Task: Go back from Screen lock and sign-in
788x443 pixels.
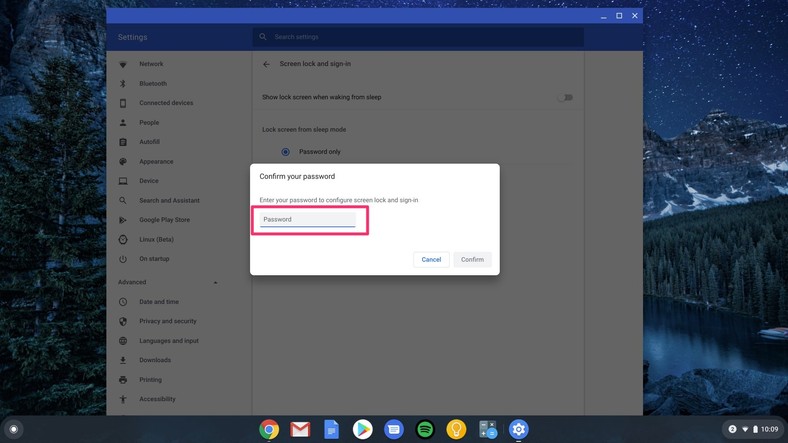Action: point(266,64)
